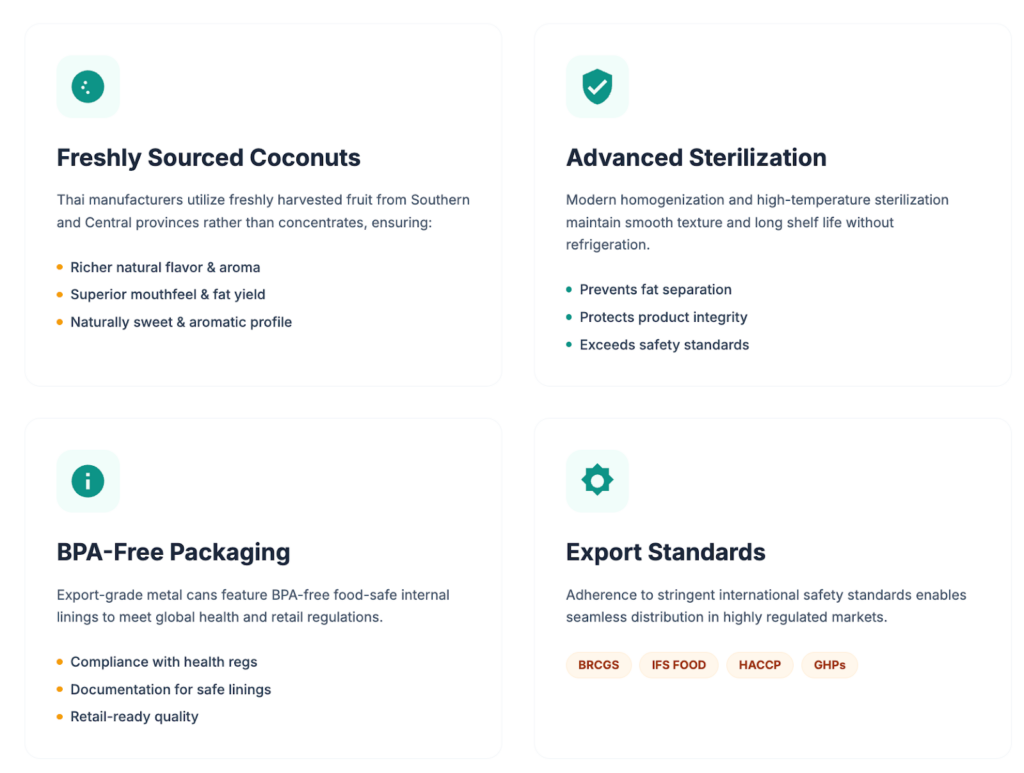Select Documentation for safe linings item
Image resolution: width=1024 pixels, height=773 pixels.
[170, 690]
